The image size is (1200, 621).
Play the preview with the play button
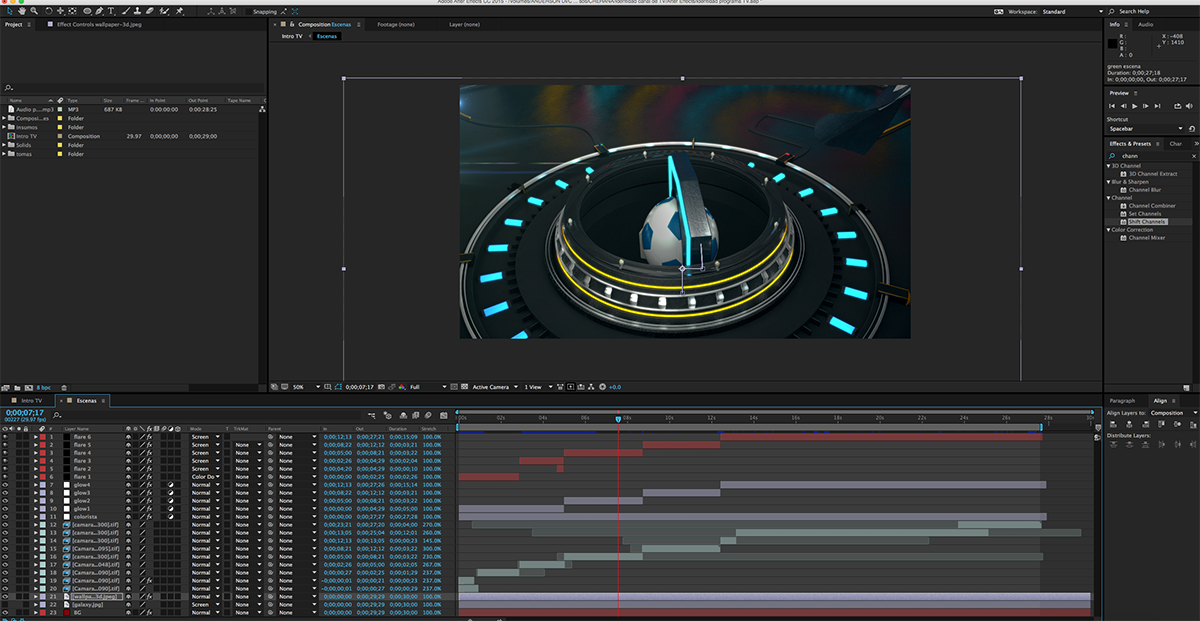pos(1135,106)
